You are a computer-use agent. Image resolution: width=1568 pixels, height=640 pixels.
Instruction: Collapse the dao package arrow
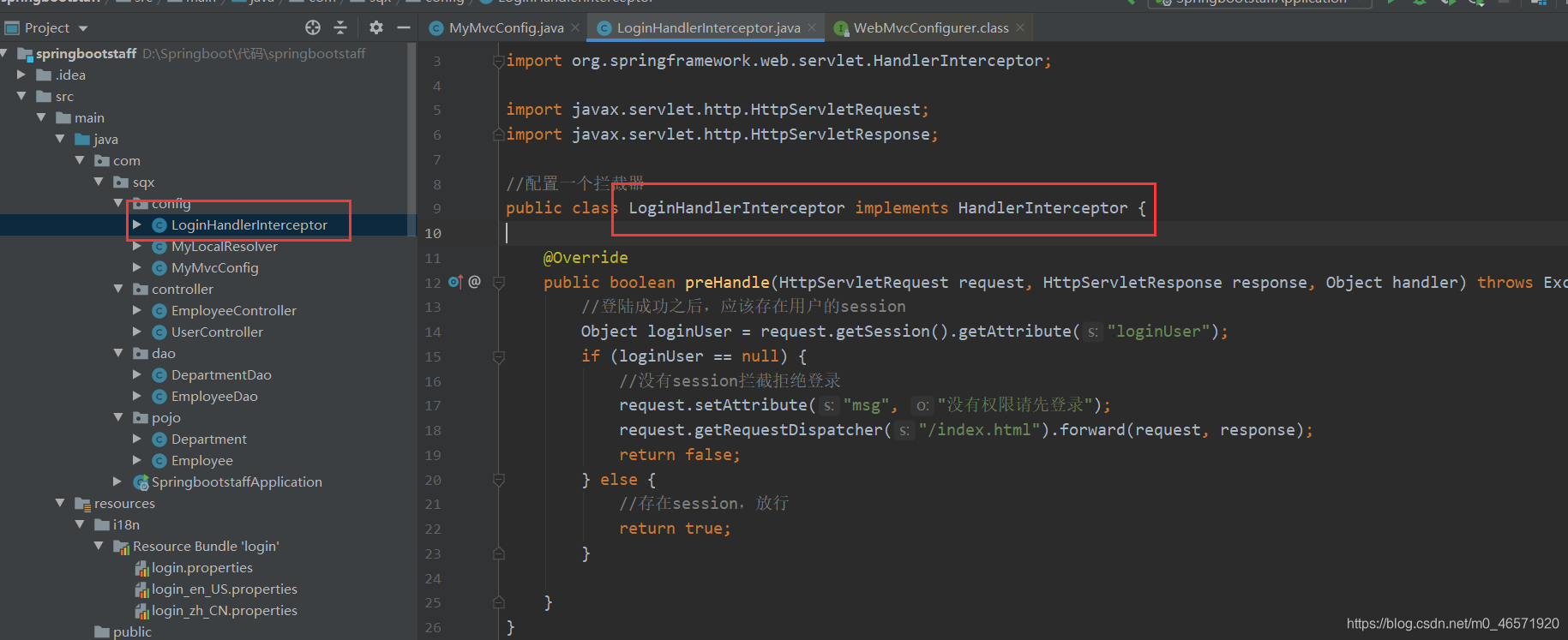(x=118, y=354)
